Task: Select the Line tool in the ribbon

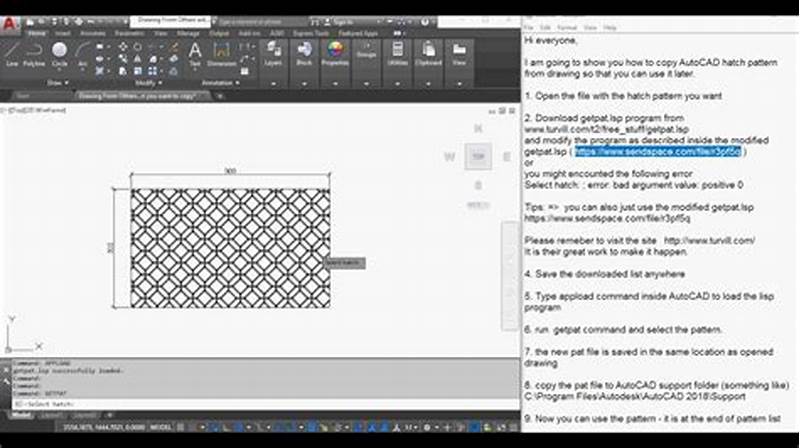Action: pos(12,55)
